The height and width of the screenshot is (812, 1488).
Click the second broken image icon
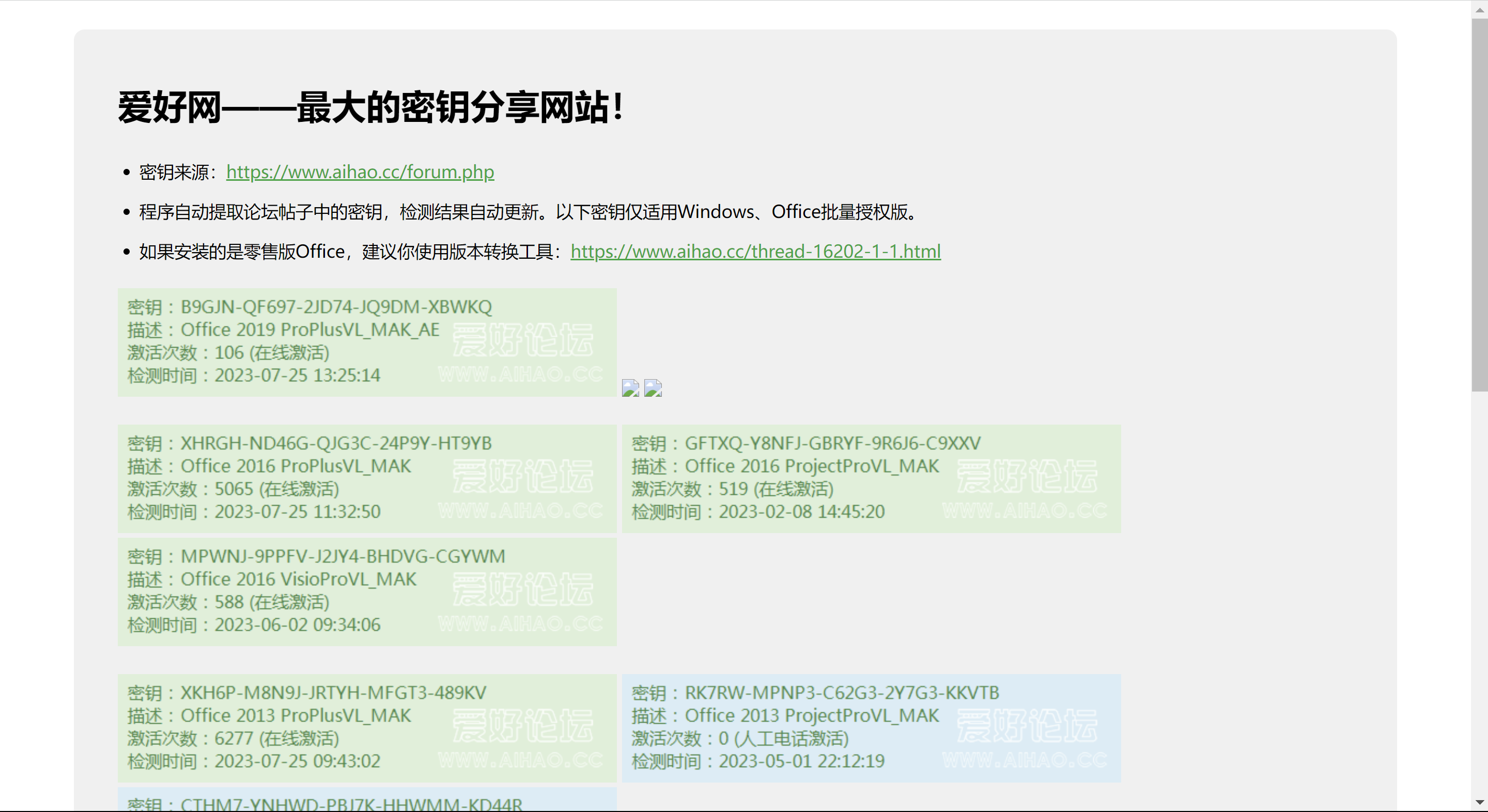click(x=653, y=388)
